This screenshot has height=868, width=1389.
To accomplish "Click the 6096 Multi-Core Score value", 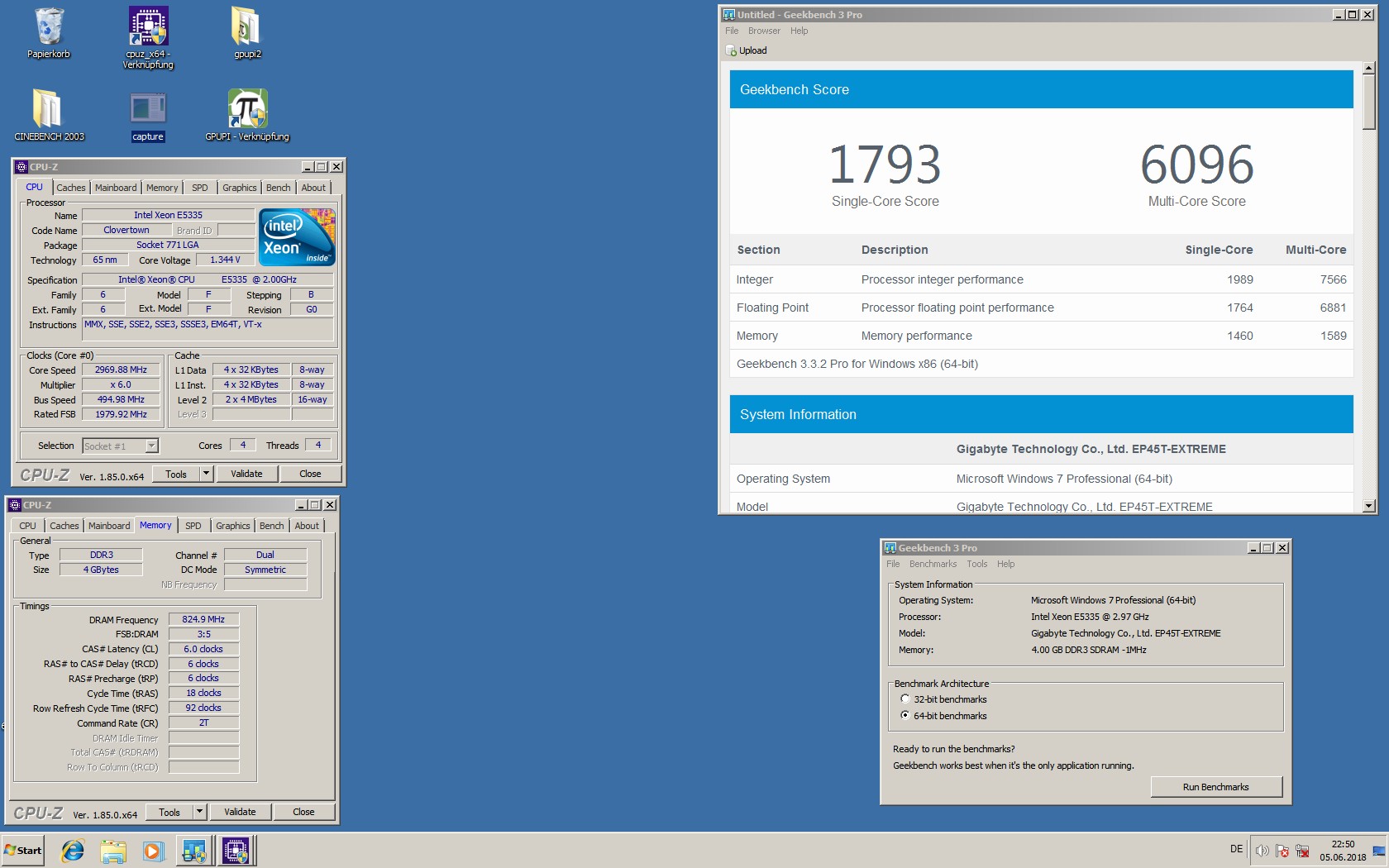I will coord(1196,165).
